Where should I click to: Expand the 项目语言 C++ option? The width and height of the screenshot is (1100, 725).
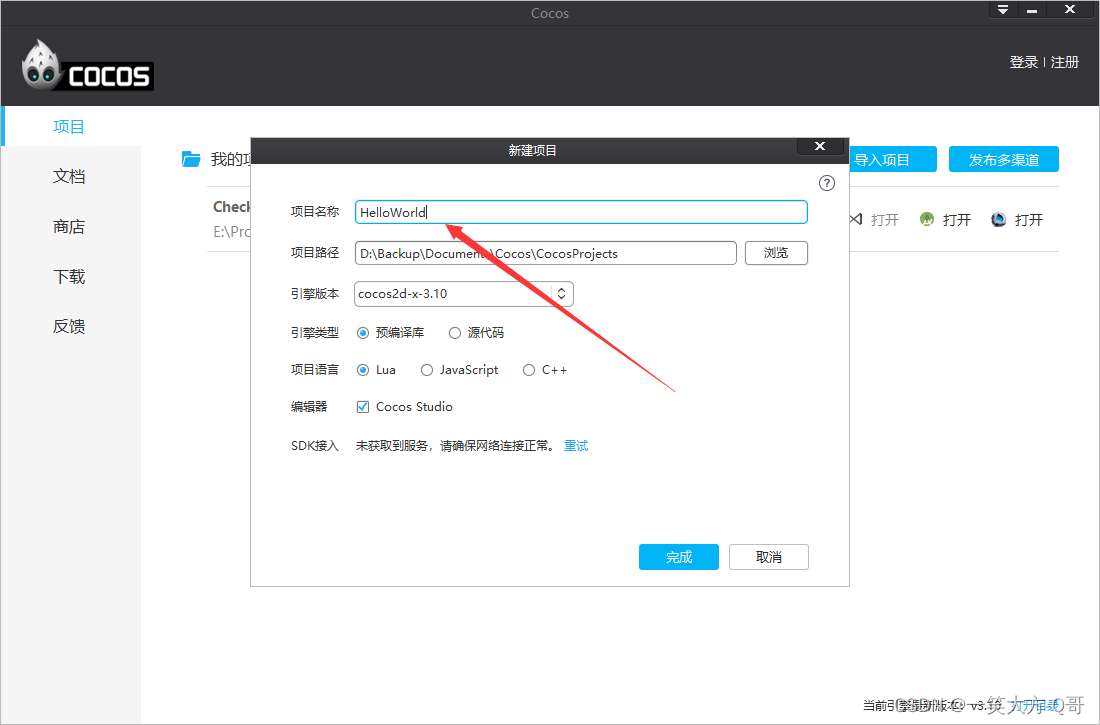tap(528, 369)
